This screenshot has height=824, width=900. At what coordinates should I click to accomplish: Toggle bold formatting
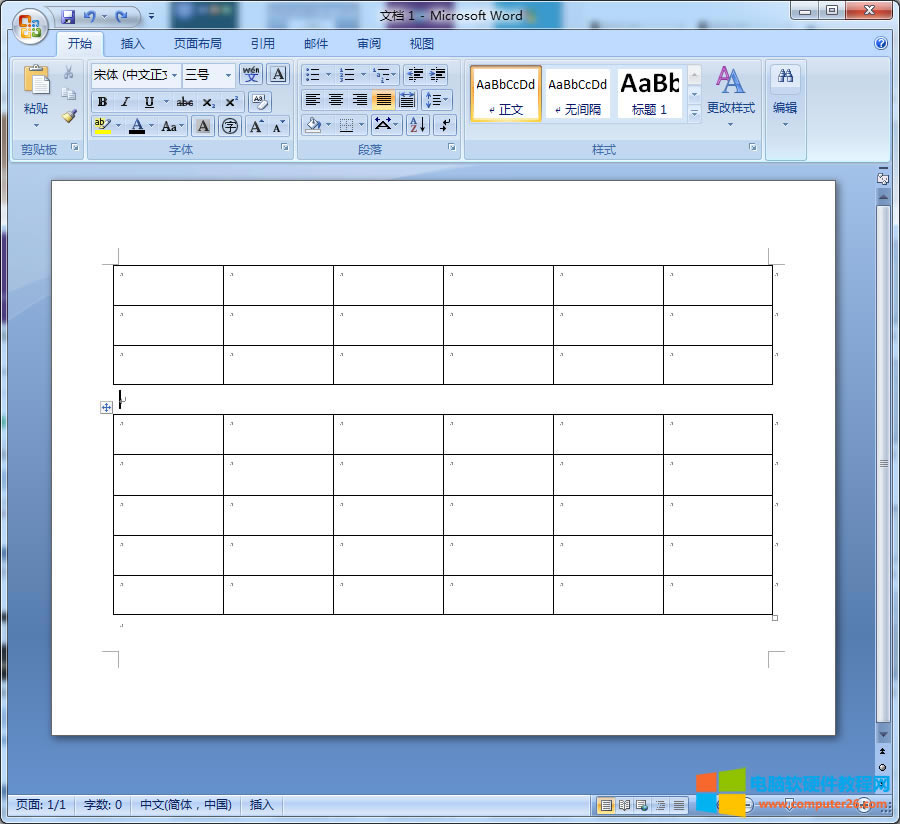tap(102, 101)
